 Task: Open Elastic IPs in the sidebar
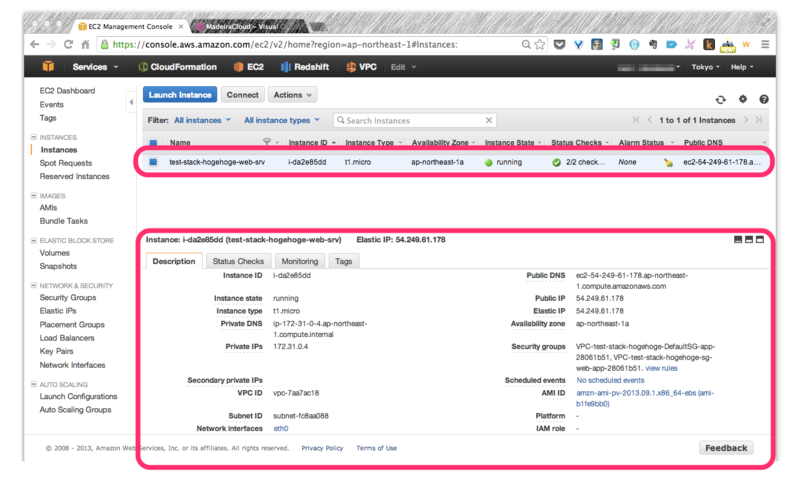pyautogui.click(x=58, y=311)
